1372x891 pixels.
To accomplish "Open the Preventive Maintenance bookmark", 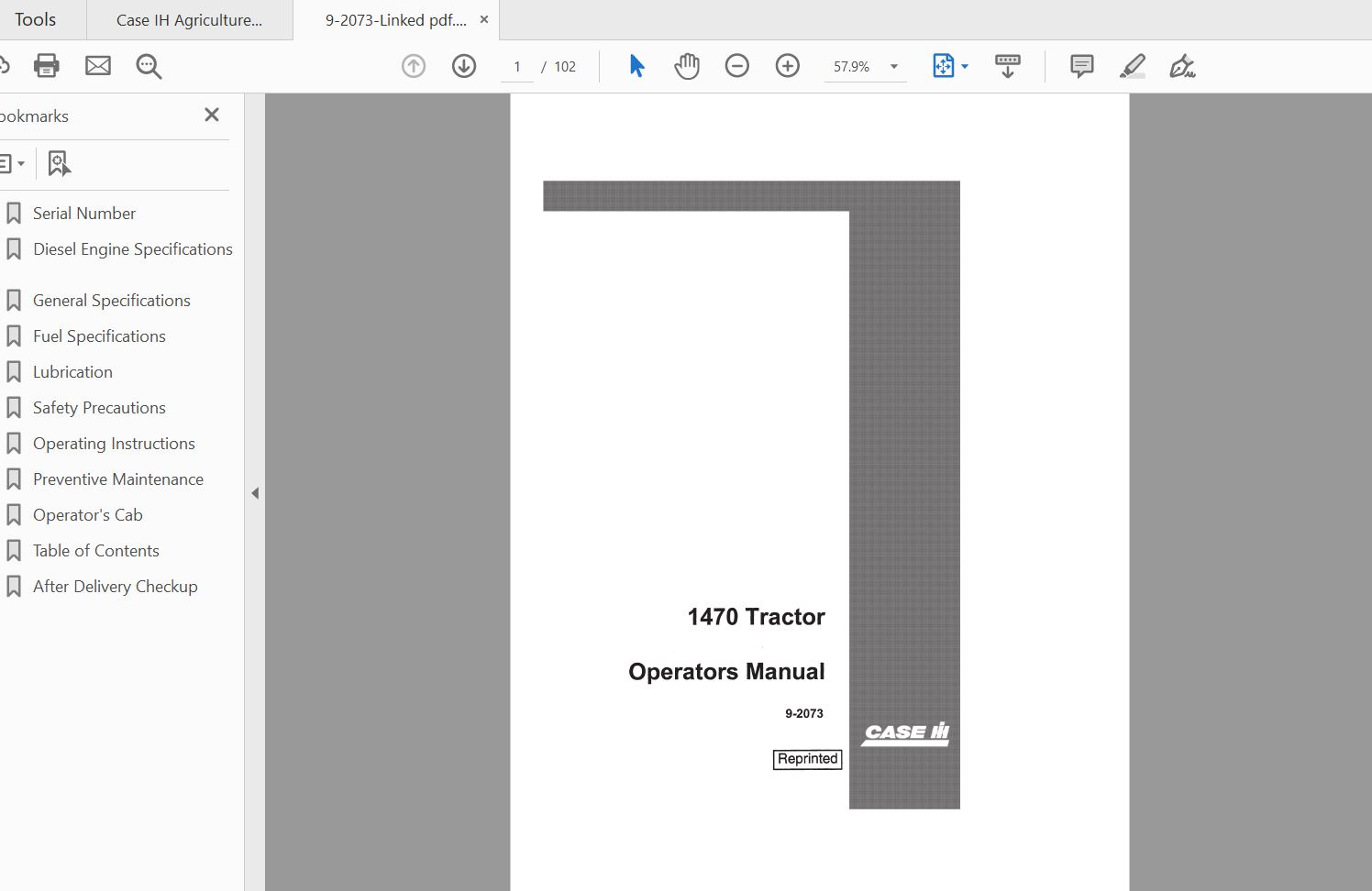I will (x=118, y=479).
